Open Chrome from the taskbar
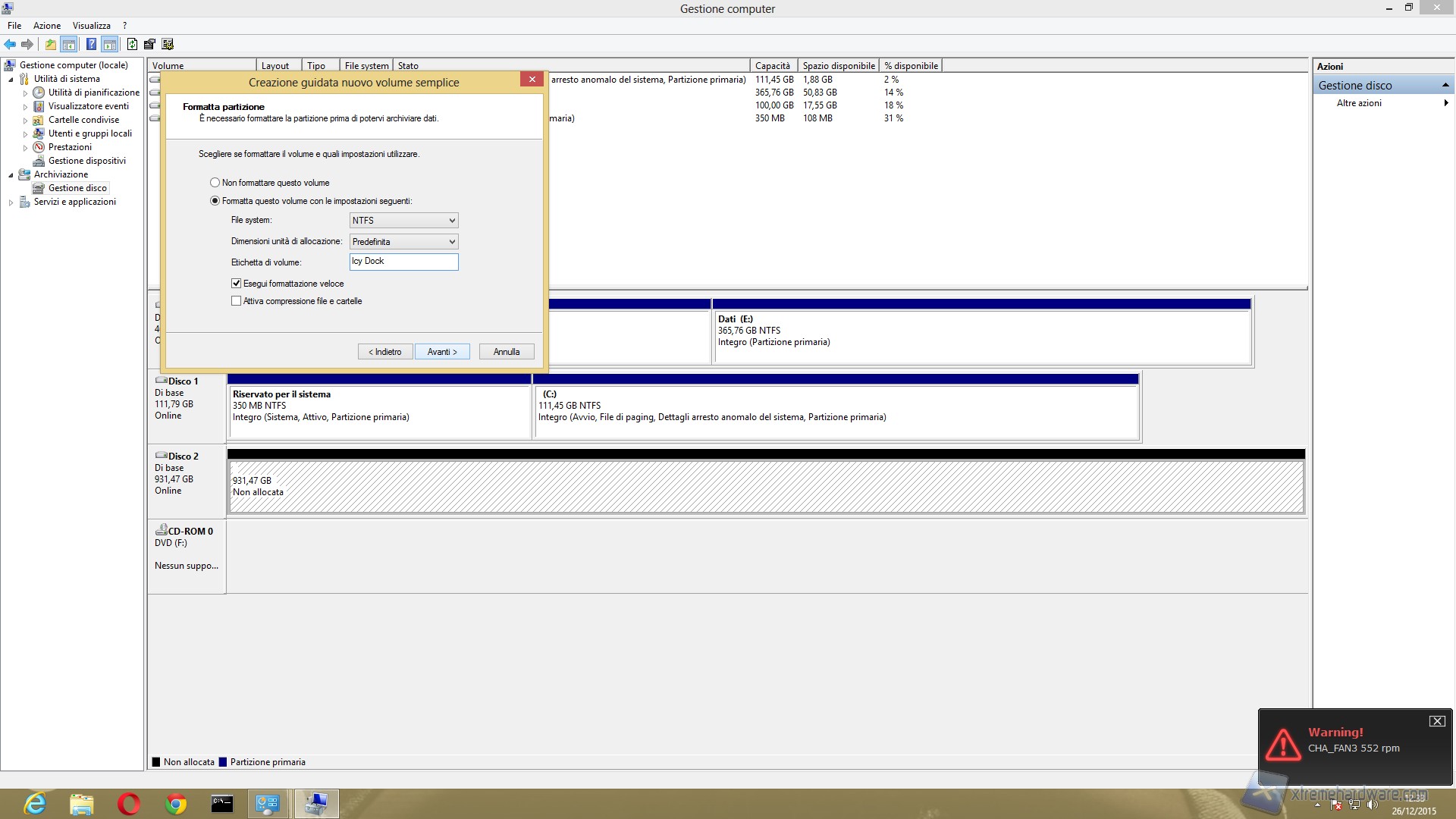 click(175, 804)
